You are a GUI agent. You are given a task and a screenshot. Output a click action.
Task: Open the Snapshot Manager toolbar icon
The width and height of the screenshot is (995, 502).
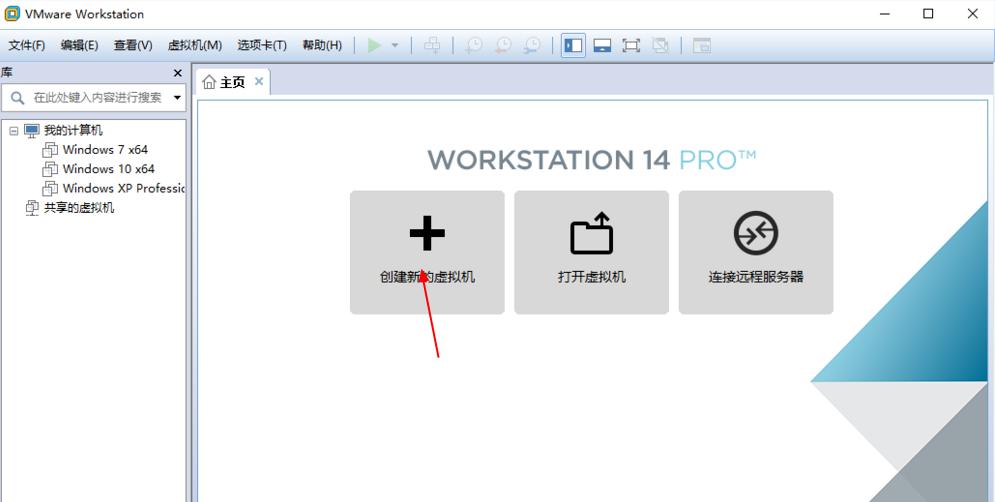[532, 45]
